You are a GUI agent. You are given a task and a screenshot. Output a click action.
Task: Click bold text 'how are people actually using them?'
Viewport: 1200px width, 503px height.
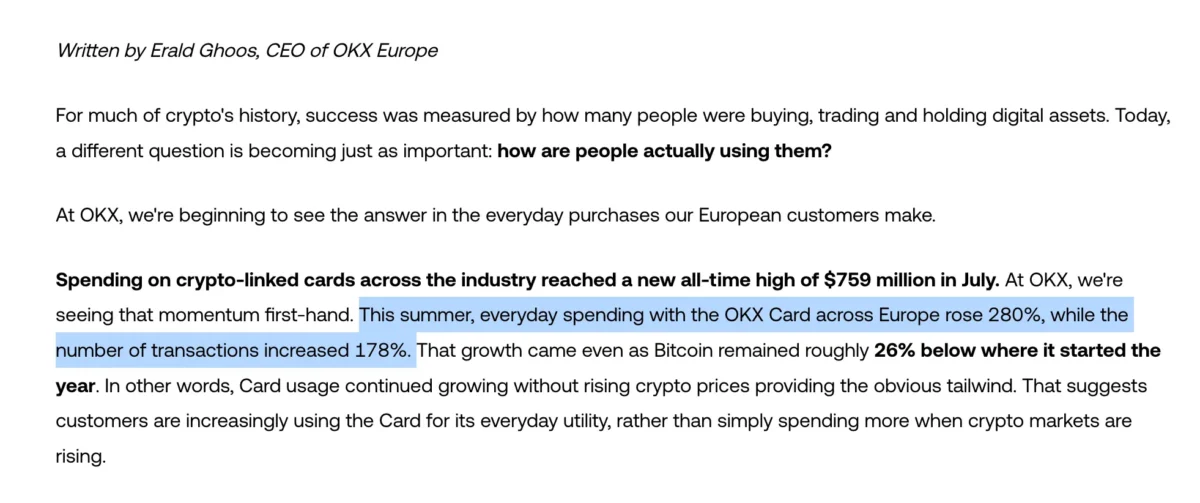point(664,154)
